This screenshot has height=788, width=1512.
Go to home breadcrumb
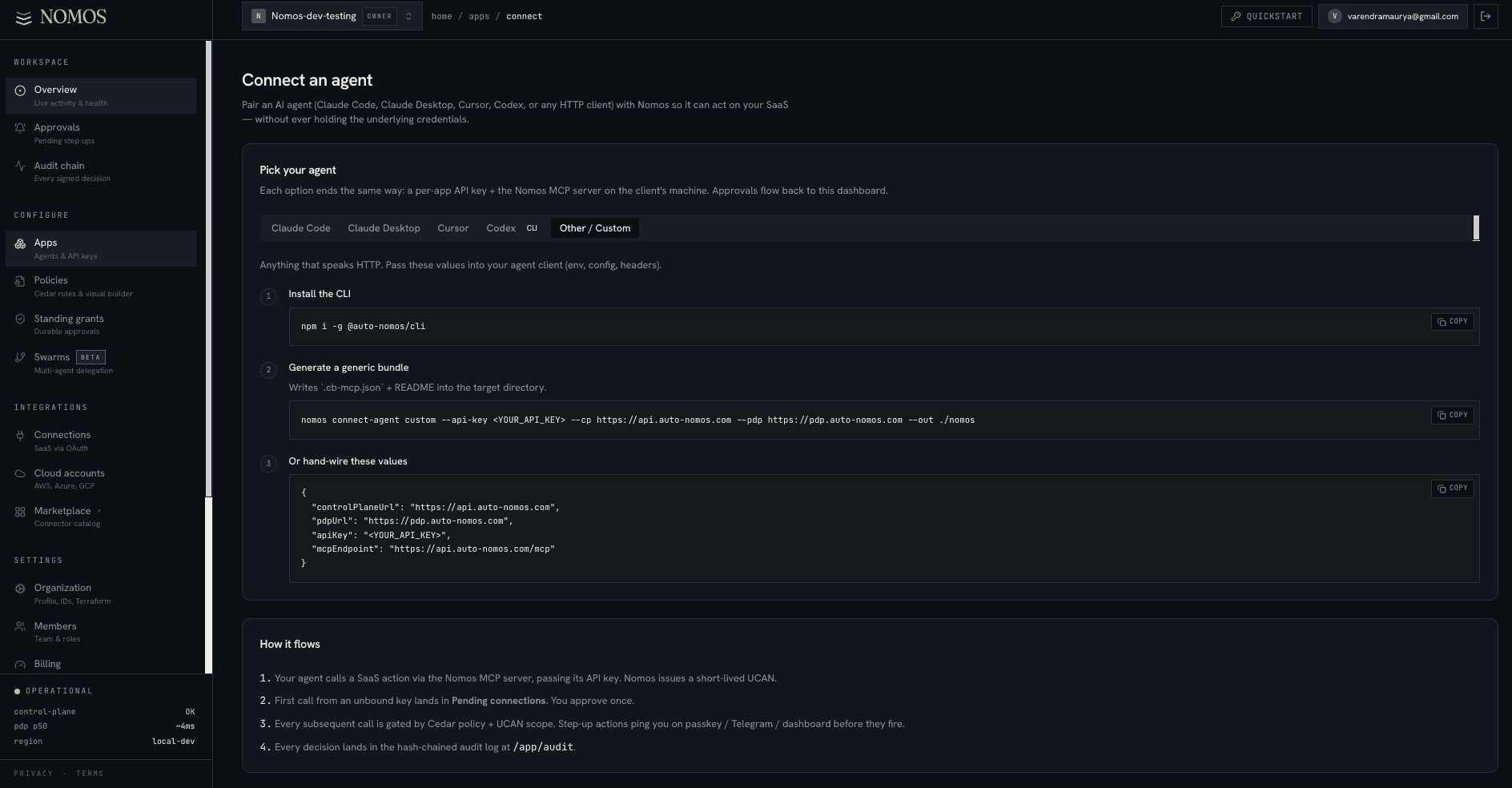441,16
